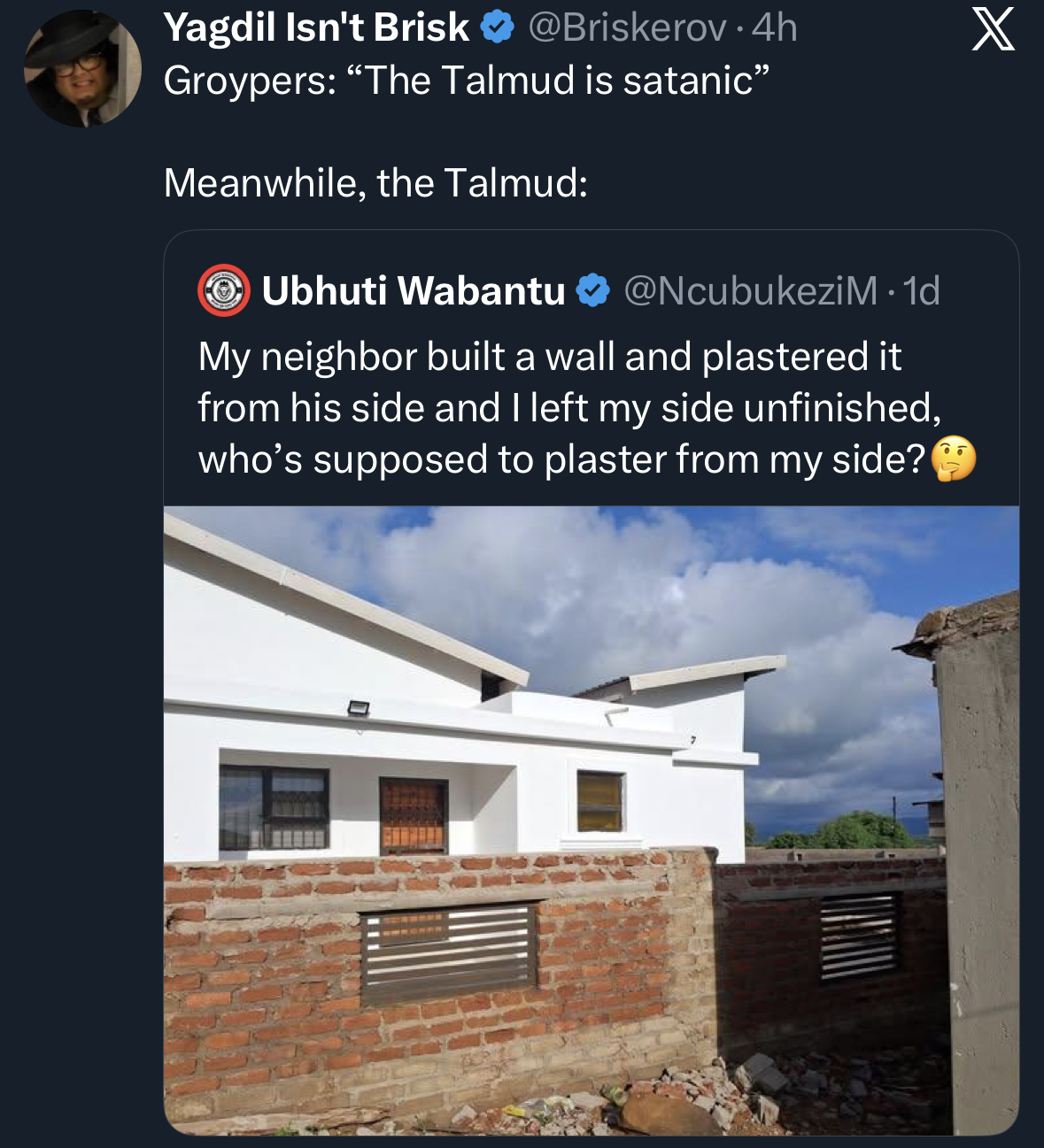The image size is (1044, 1148).
Task: Open the Yagdil Isn't Brisk display name
Action: point(316,28)
